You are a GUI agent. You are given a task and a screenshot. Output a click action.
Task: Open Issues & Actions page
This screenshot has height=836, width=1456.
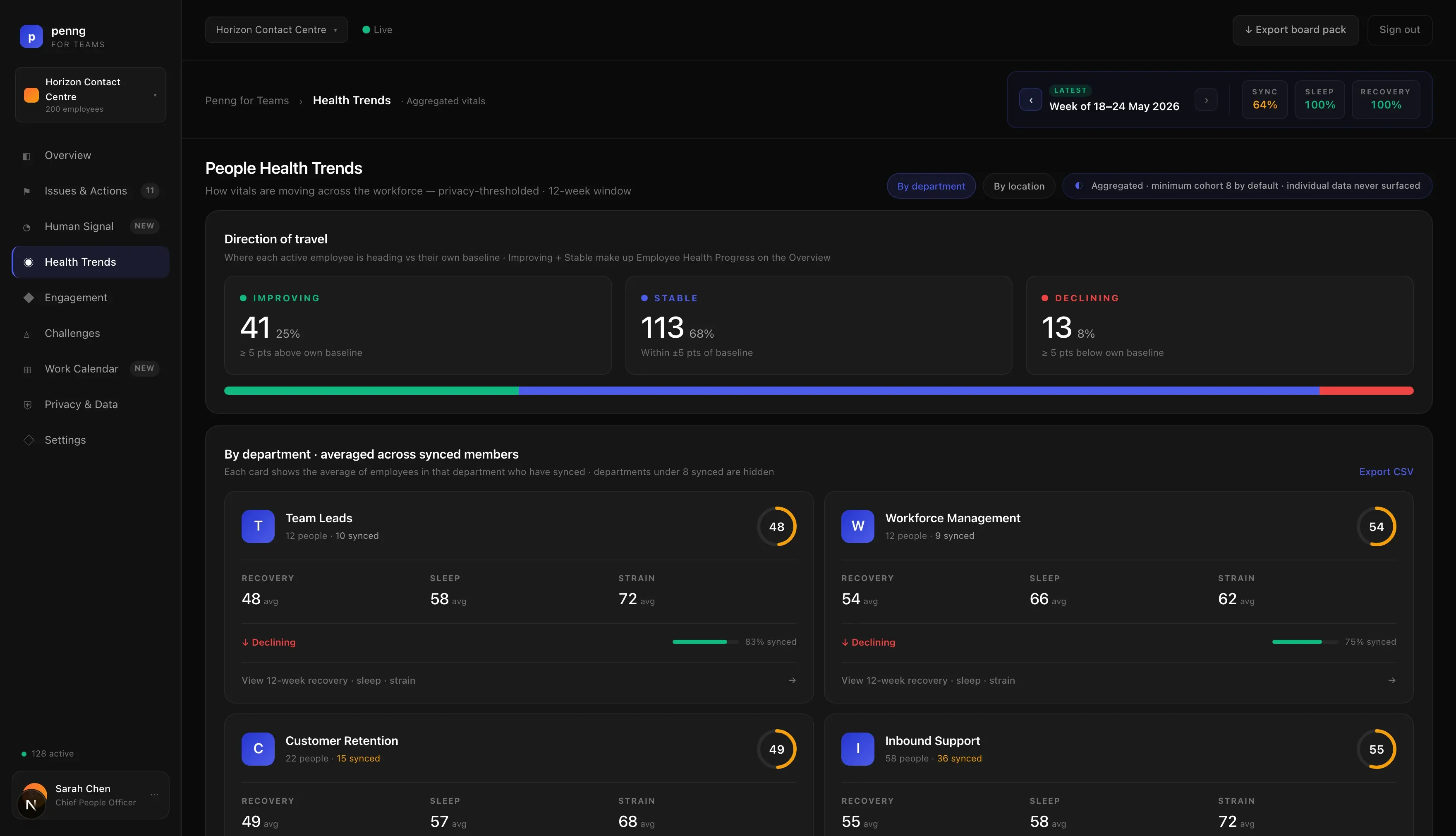tap(91, 191)
